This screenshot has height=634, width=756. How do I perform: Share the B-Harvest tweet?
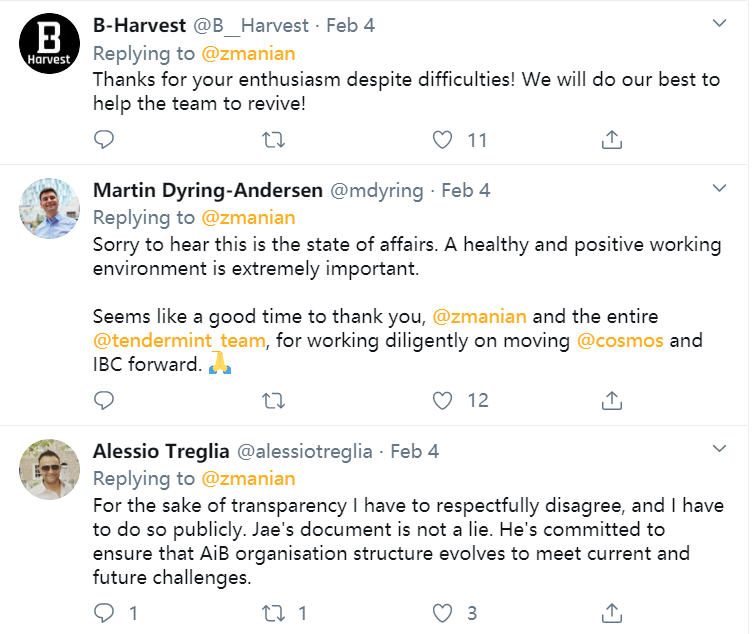coord(612,140)
